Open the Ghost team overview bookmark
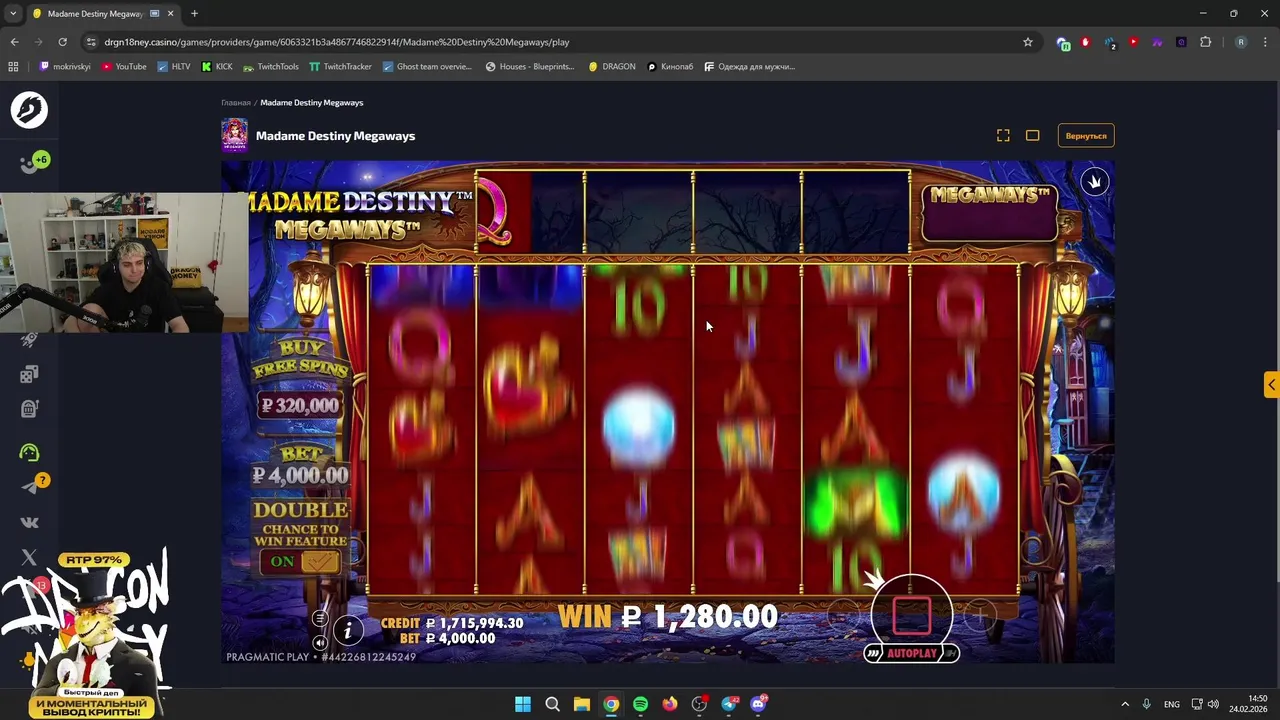 point(427,67)
